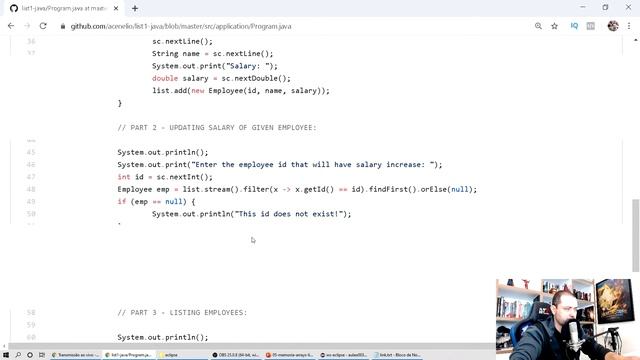Click line number 48
Viewport: 640px width, 360px height.
[x=31, y=189]
